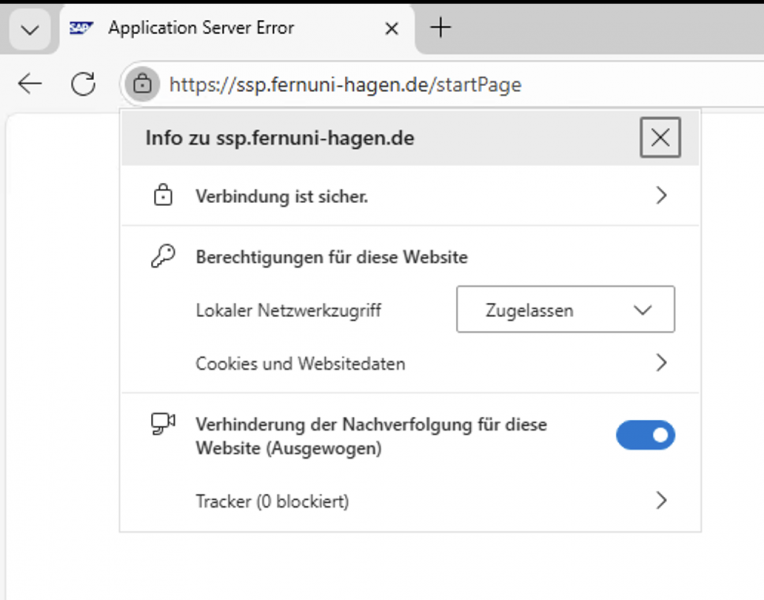Viewport: 764px width, 600px height.
Task: Open the 'Cookies und Websitedaten' entry
Action: tap(301, 364)
